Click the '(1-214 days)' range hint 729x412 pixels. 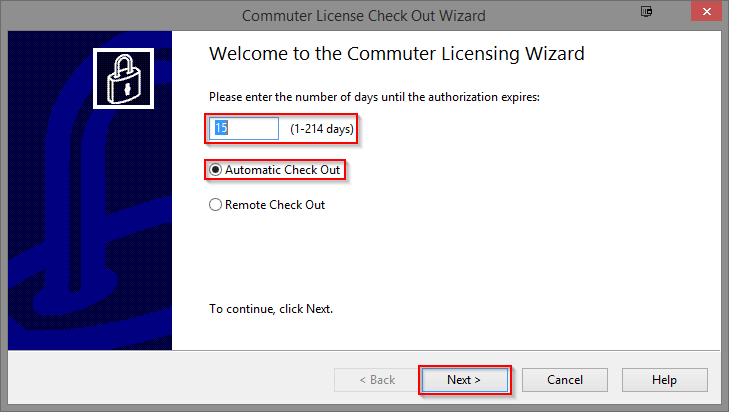[322, 129]
